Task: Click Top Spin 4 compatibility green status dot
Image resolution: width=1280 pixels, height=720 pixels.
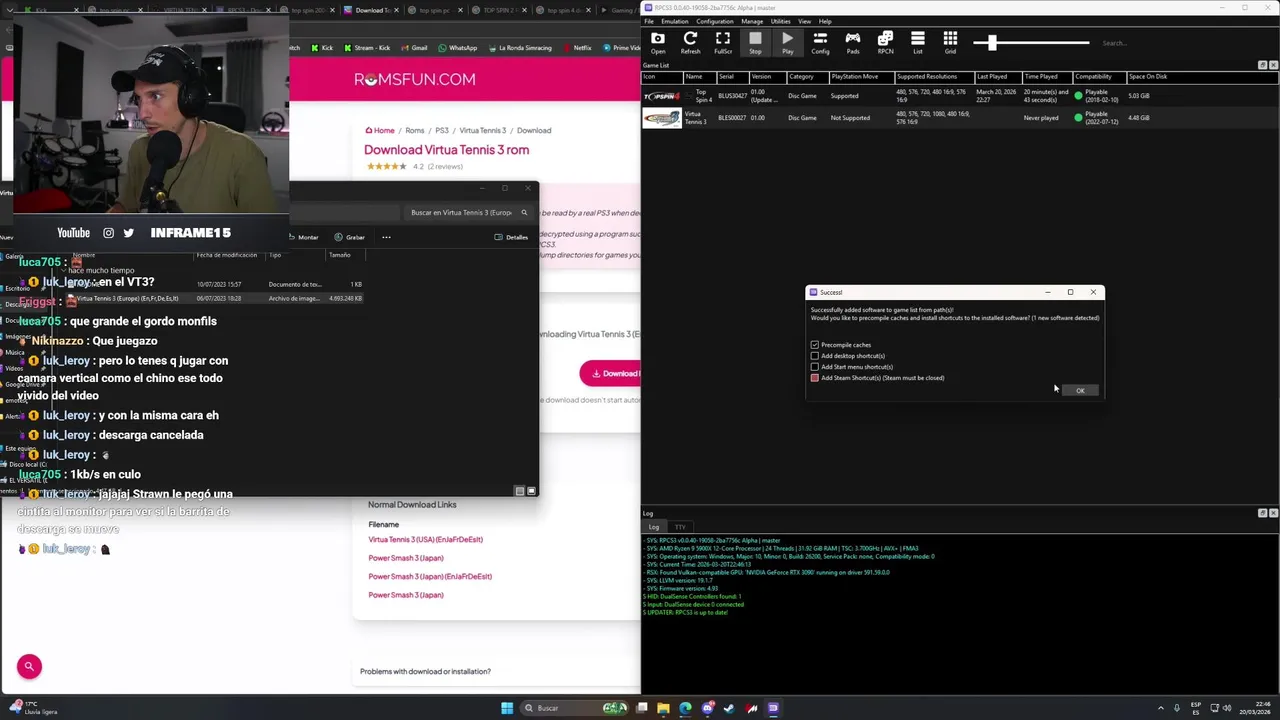Action: tap(1078, 96)
